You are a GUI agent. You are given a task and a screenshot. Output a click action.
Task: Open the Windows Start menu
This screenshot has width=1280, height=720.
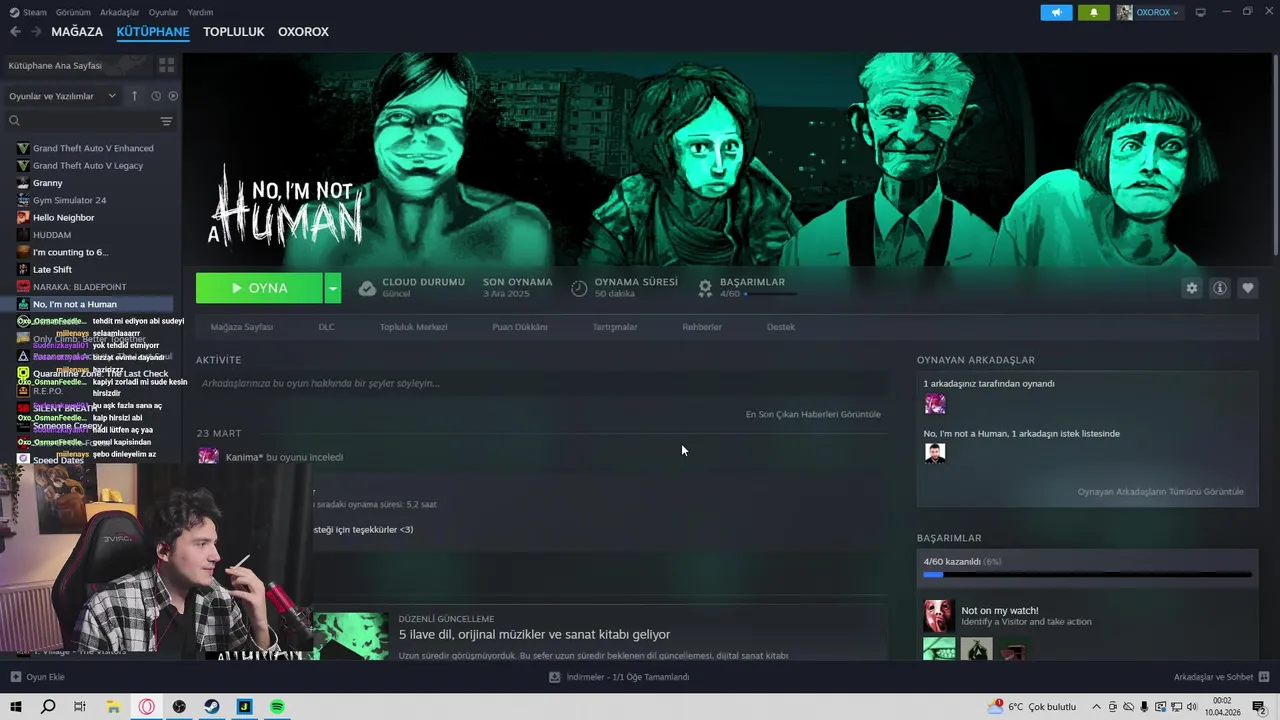pos(15,707)
